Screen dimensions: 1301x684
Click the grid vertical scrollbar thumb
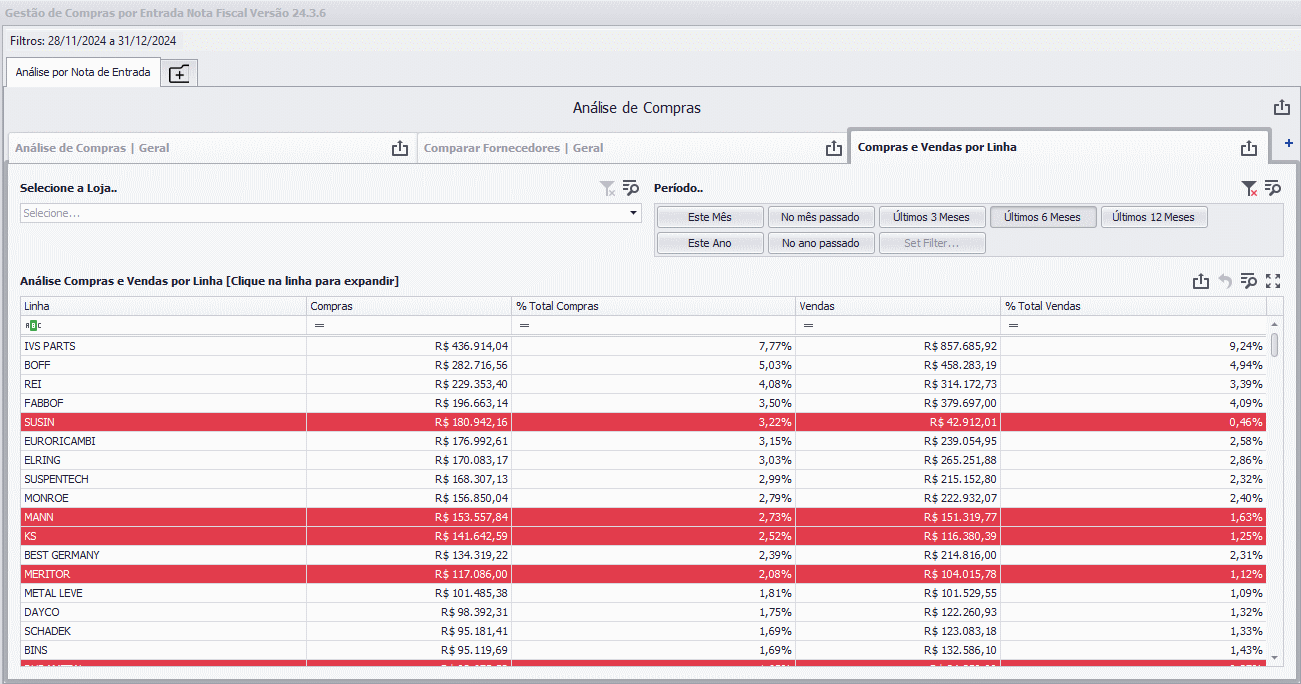(1274, 345)
